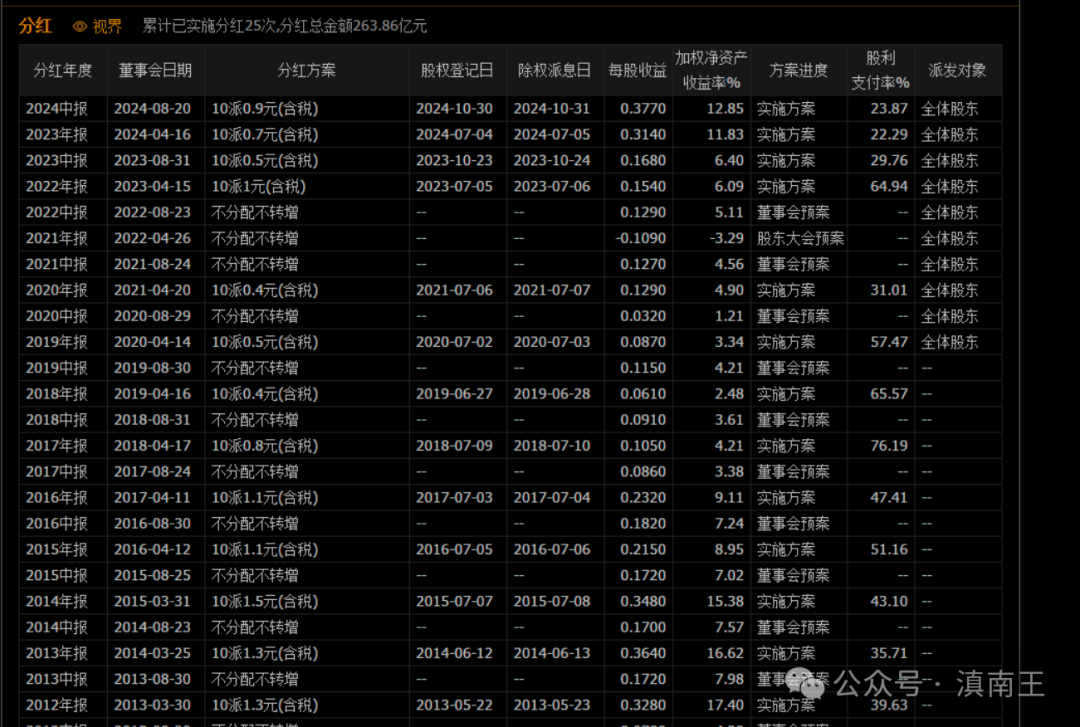Click the plan 10派0.7元(含税)

(264, 134)
